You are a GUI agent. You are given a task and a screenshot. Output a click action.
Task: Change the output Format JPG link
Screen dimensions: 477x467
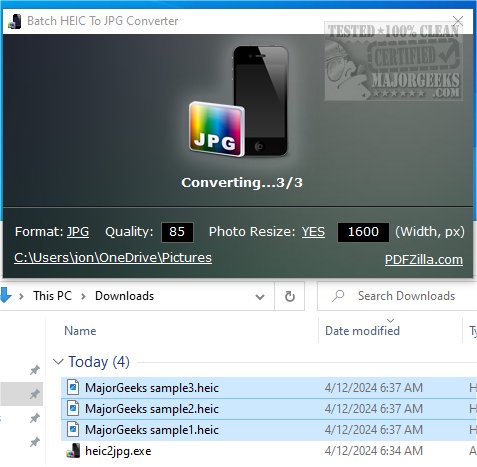(78, 232)
